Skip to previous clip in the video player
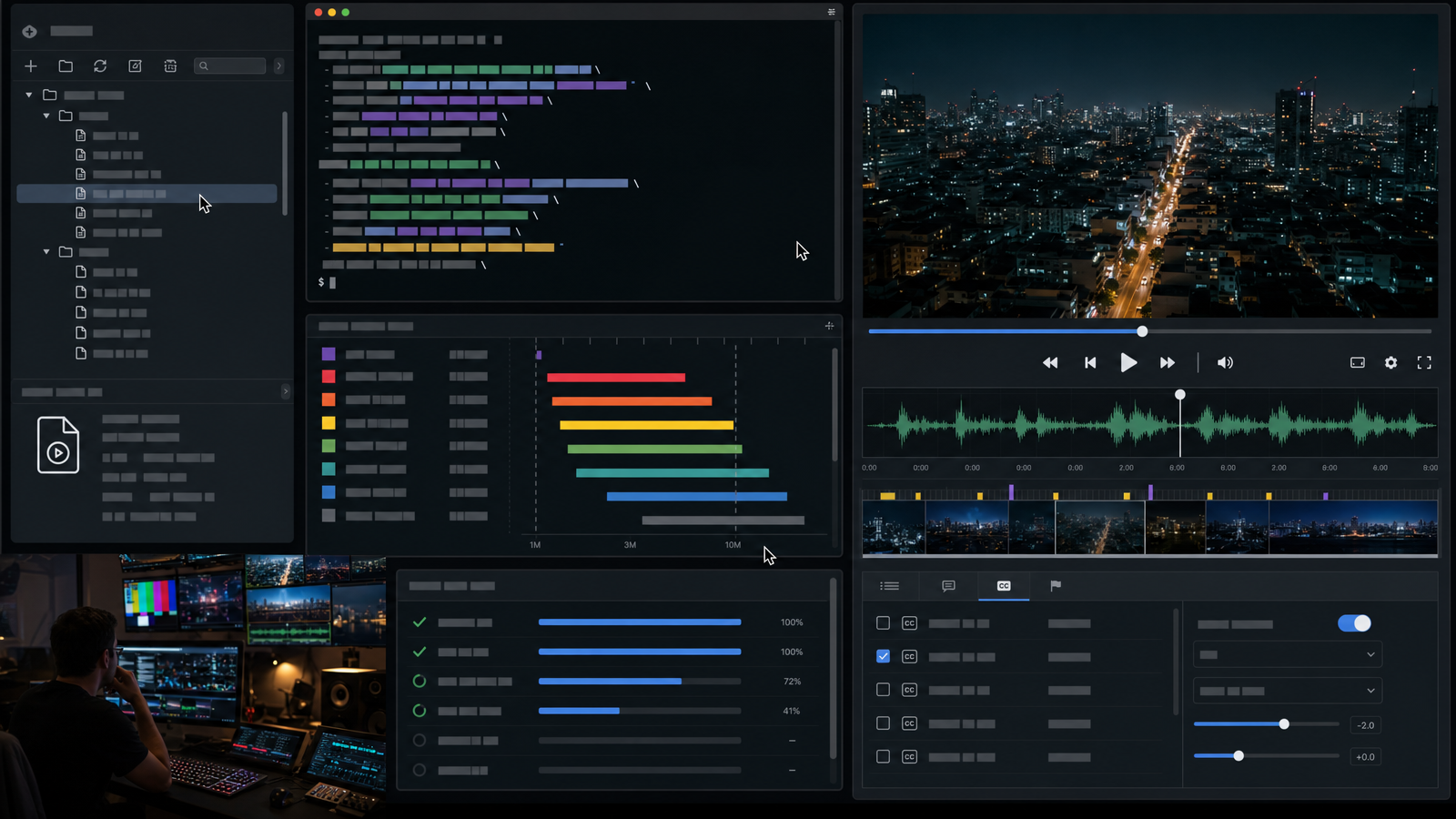Viewport: 1456px width, 819px height. pos(1090,362)
